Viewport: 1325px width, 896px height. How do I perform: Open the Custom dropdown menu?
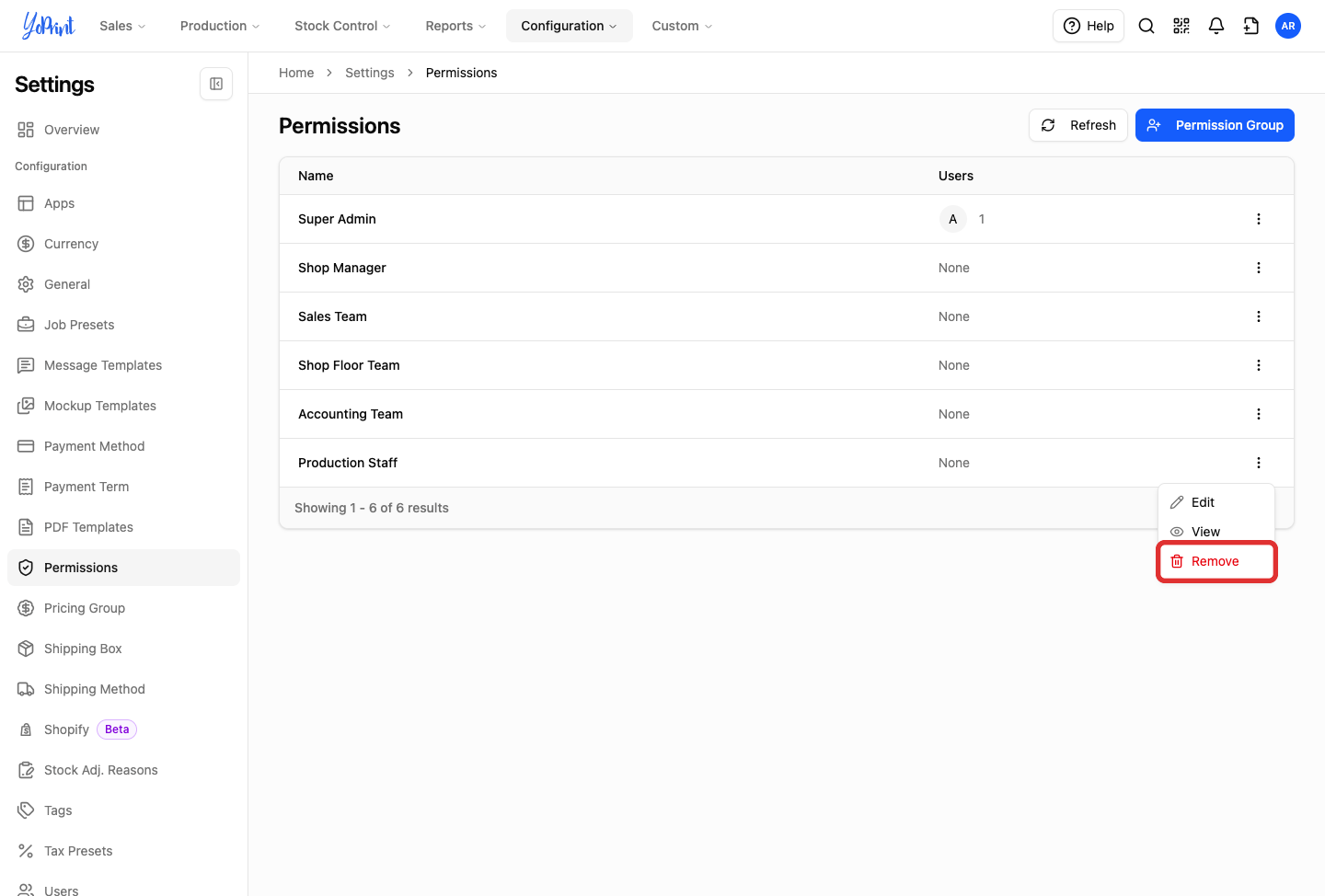pyautogui.click(x=682, y=26)
